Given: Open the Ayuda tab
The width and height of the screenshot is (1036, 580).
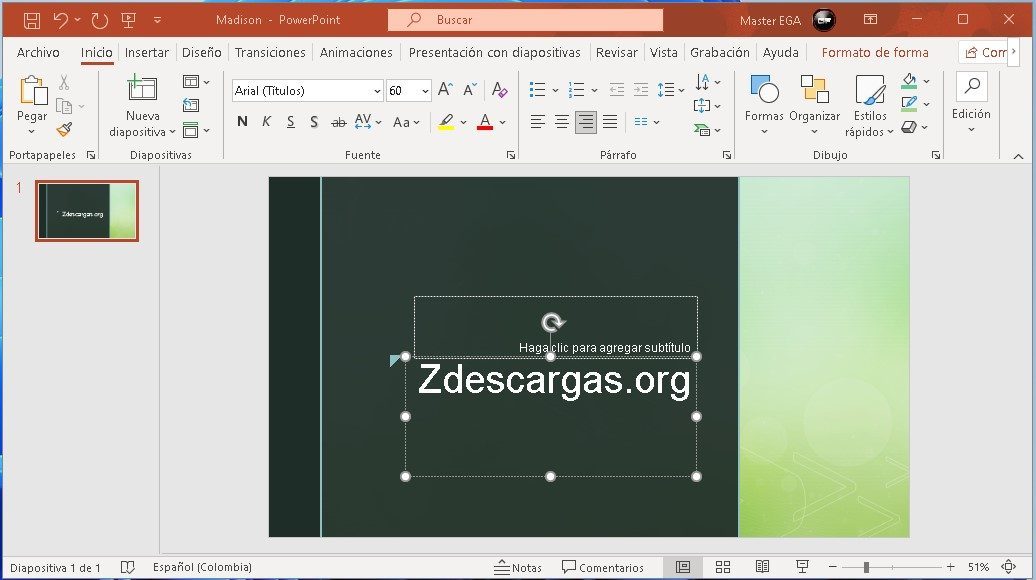Looking at the screenshot, I should click(x=780, y=52).
